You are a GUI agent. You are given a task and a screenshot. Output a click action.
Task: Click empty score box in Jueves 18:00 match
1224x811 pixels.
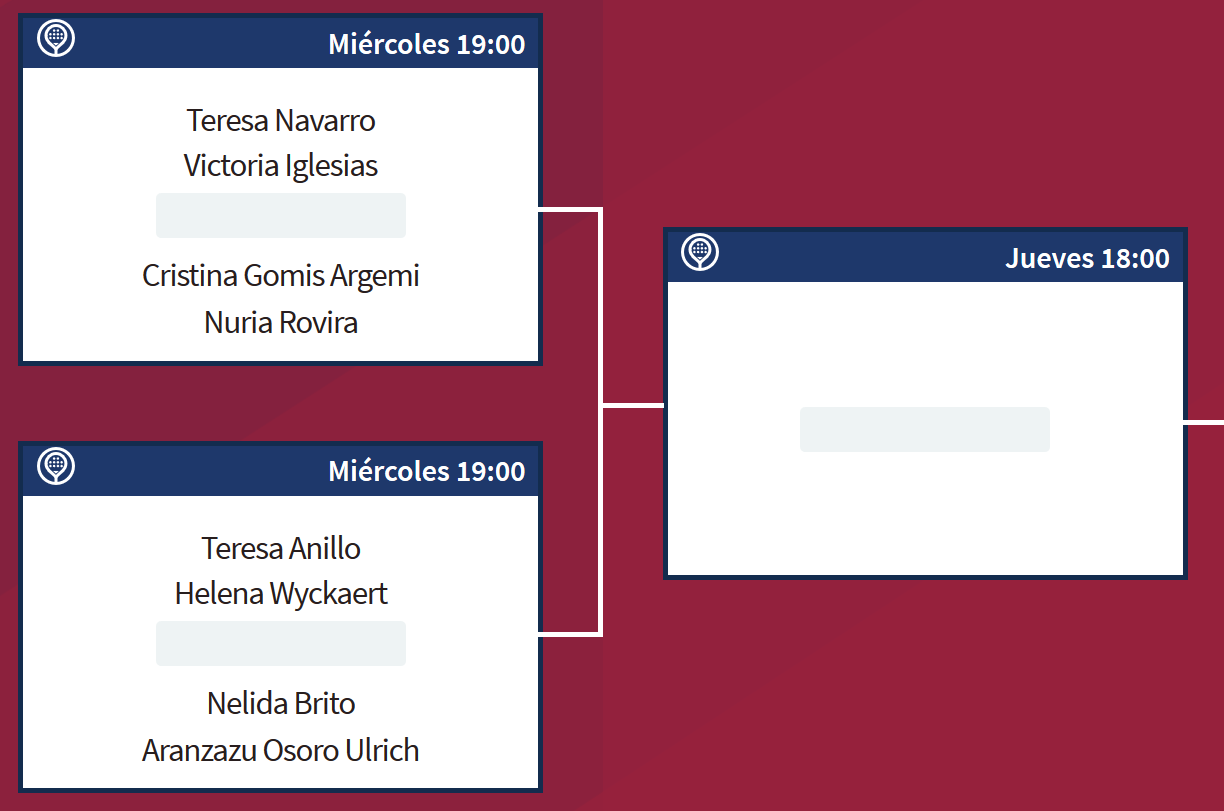[925, 430]
